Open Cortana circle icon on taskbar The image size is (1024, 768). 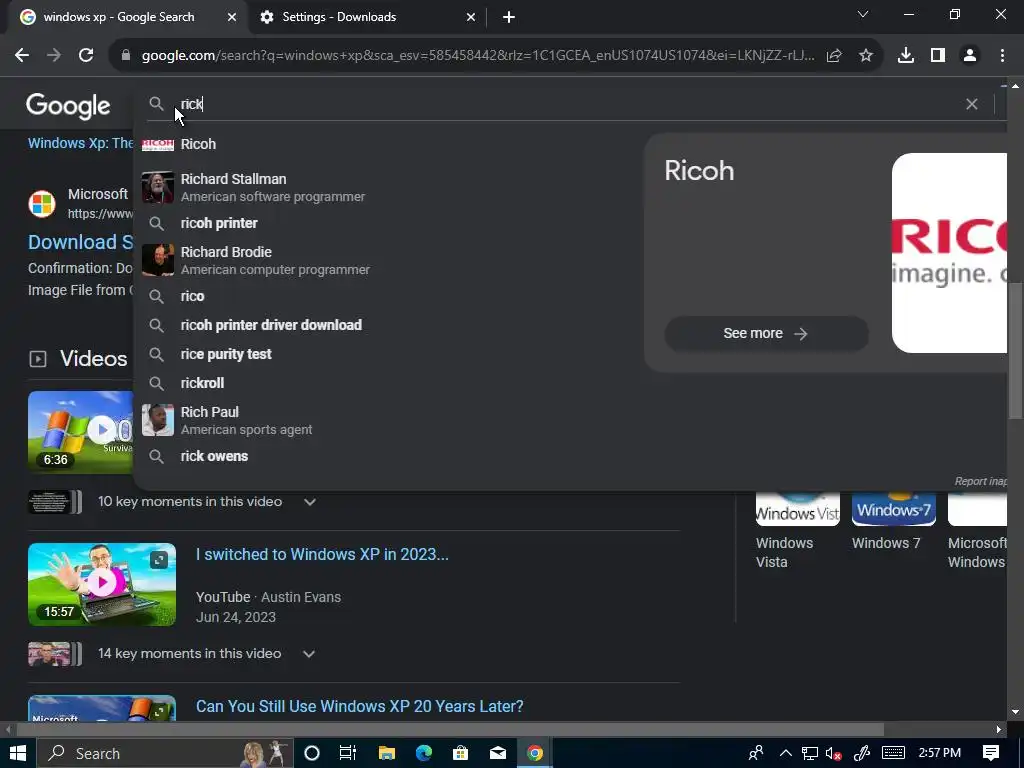pyautogui.click(x=312, y=753)
